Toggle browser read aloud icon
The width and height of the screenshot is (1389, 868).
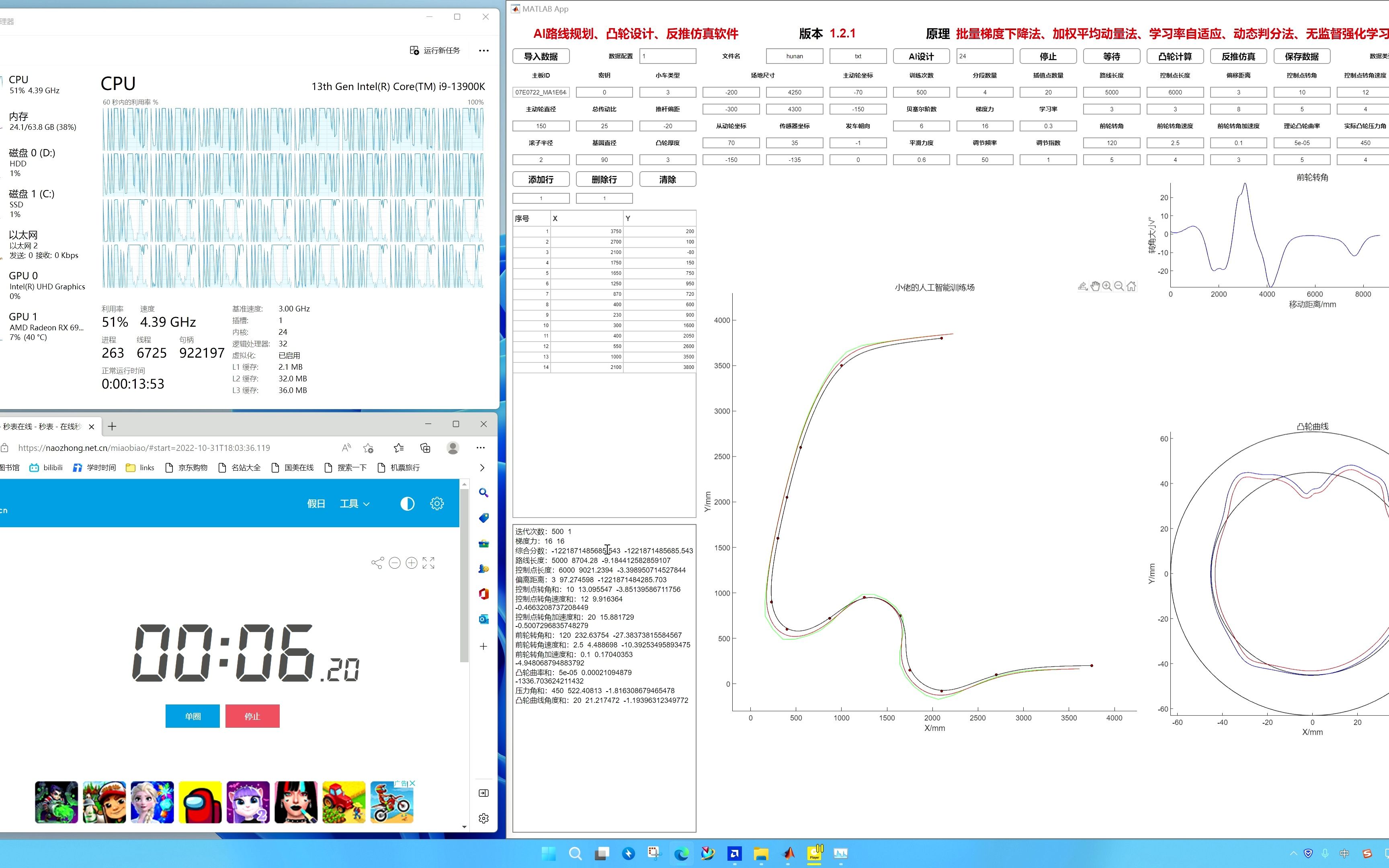[x=346, y=448]
